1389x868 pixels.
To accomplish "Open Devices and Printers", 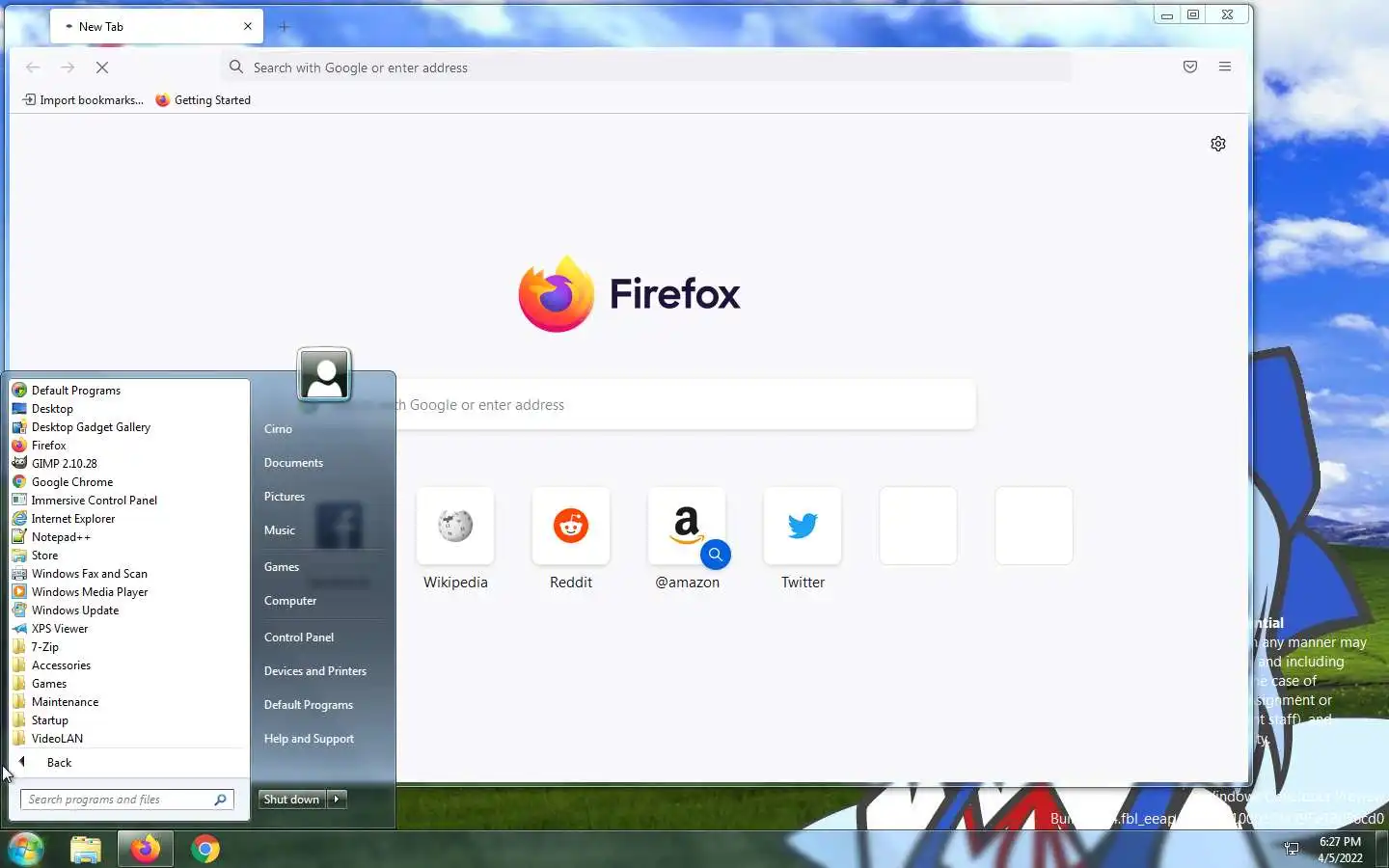I will coord(315,671).
